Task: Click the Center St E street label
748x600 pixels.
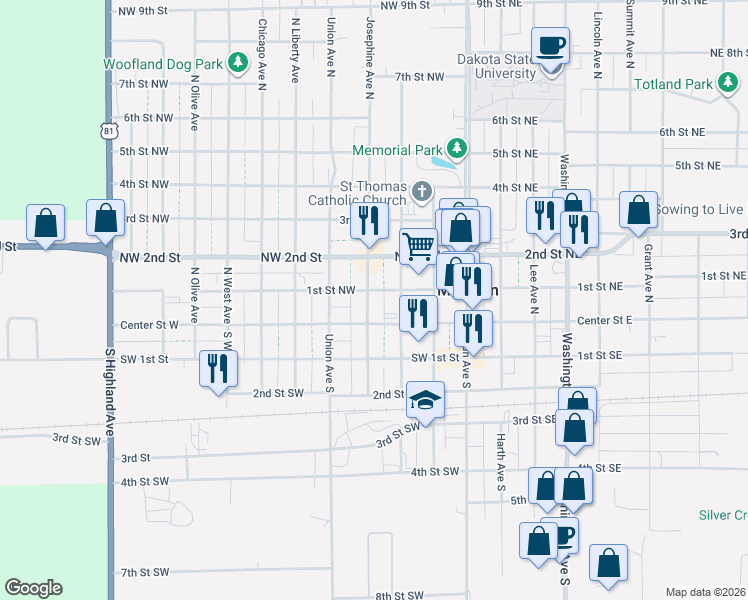Action: coord(605,321)
